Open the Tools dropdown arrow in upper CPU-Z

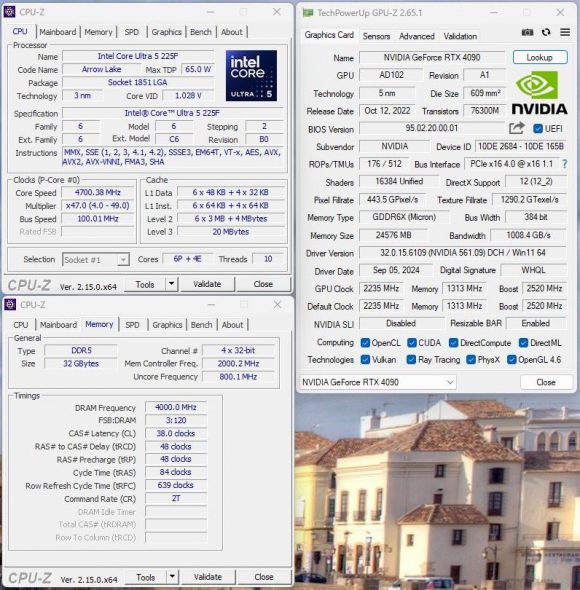point(171,284)
